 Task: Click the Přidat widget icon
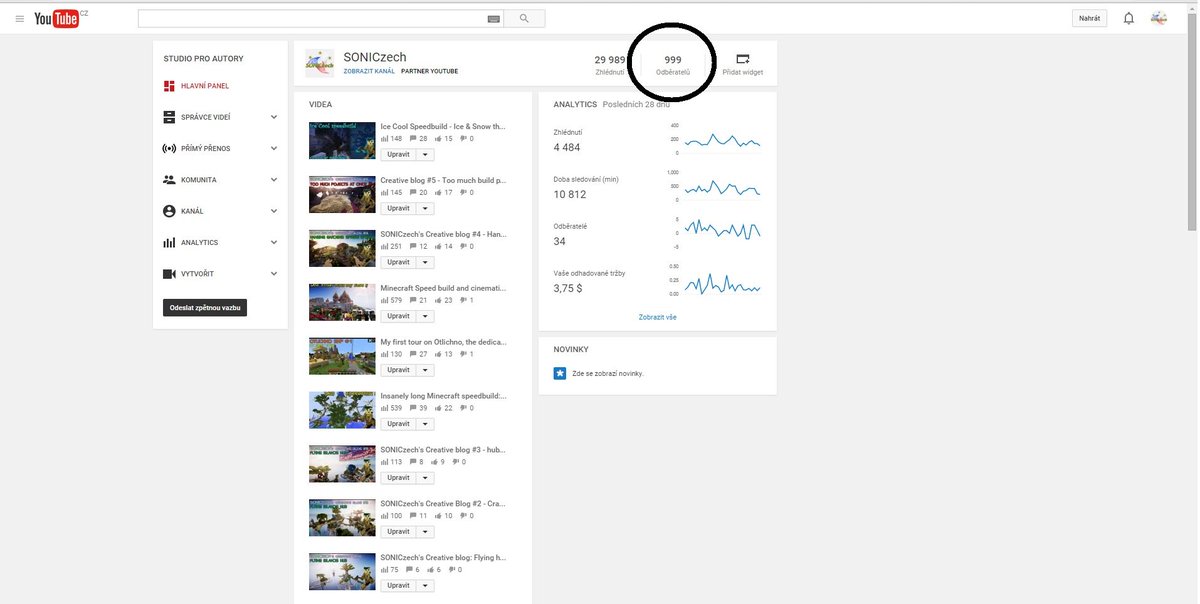[x=743, y=59]
